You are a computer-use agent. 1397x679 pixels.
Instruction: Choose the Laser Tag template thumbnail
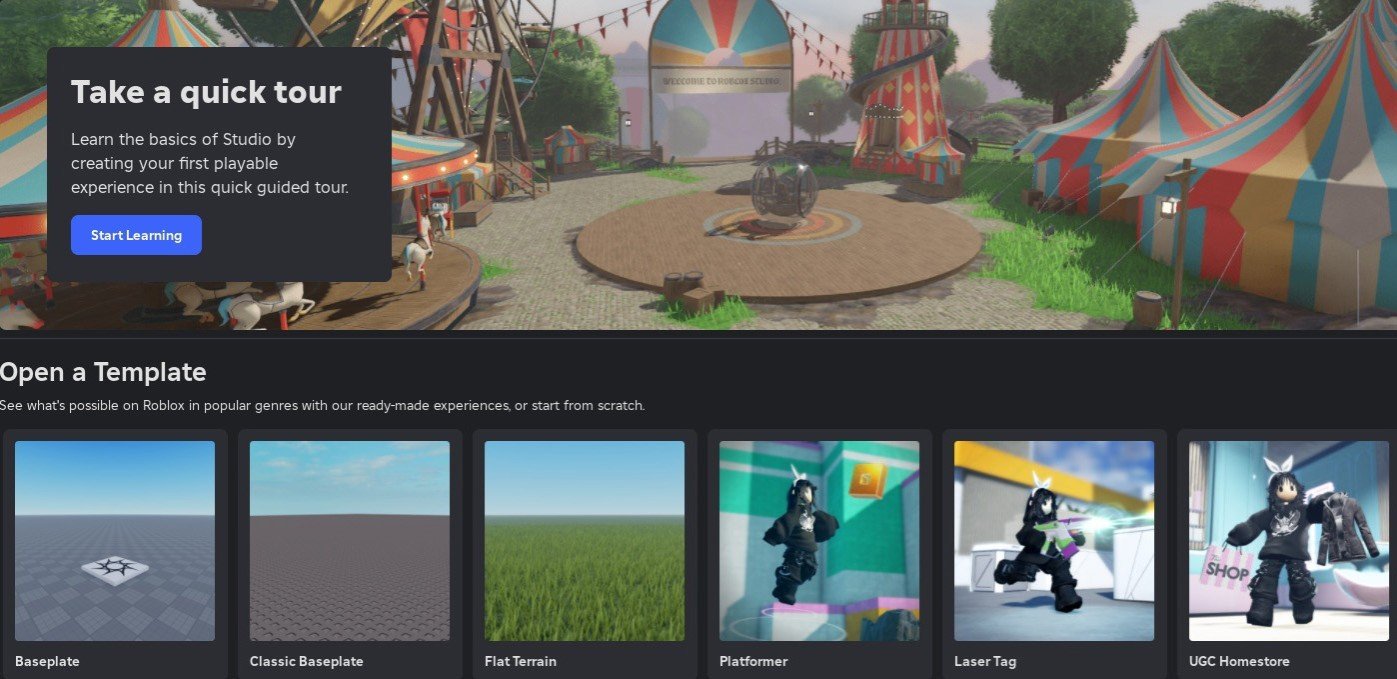tap(1054, 541)
